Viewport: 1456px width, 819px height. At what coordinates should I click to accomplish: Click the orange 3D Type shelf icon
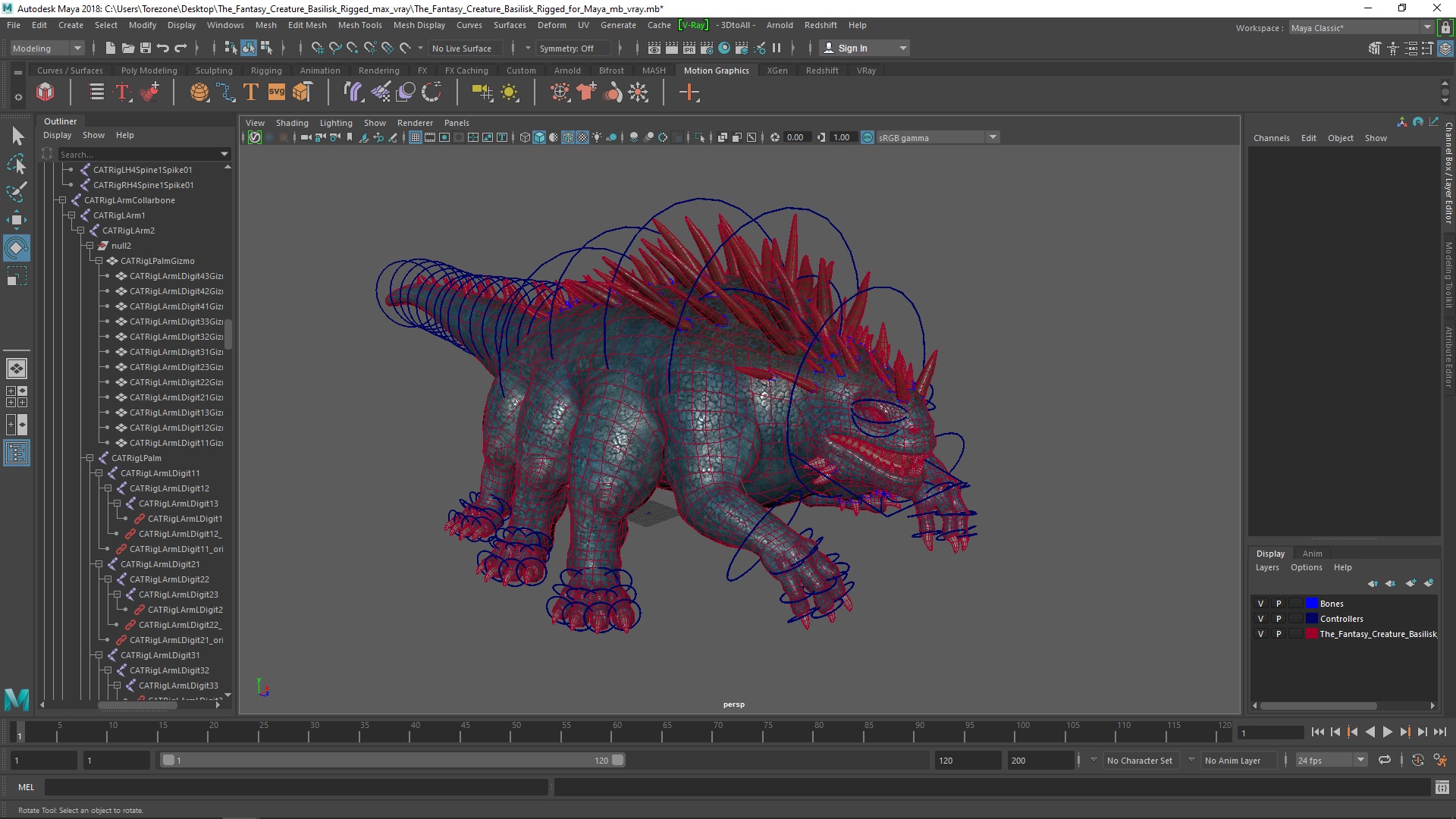pos(251,93)
